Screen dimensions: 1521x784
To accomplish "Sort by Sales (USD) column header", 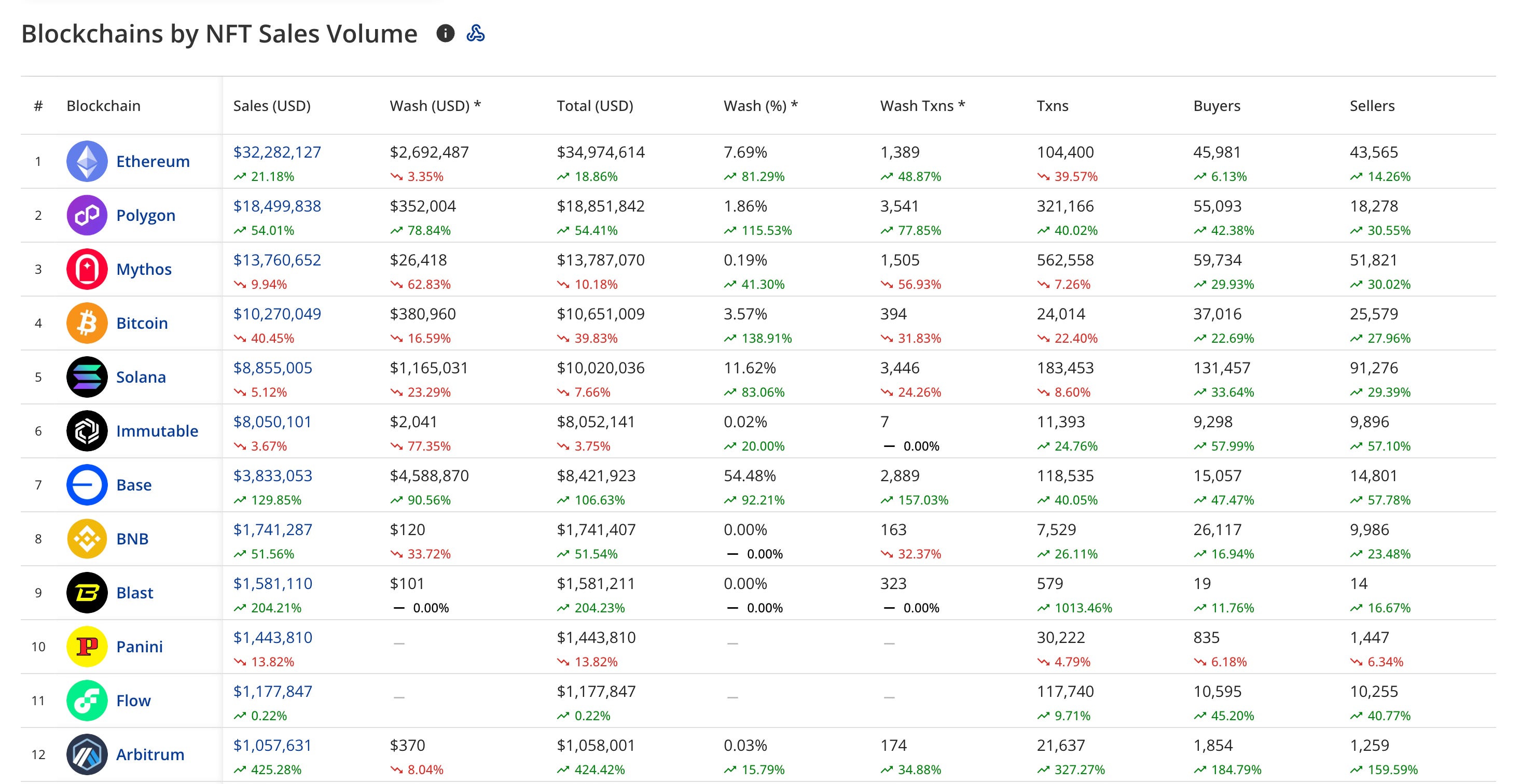I will (x=272, y=106).
